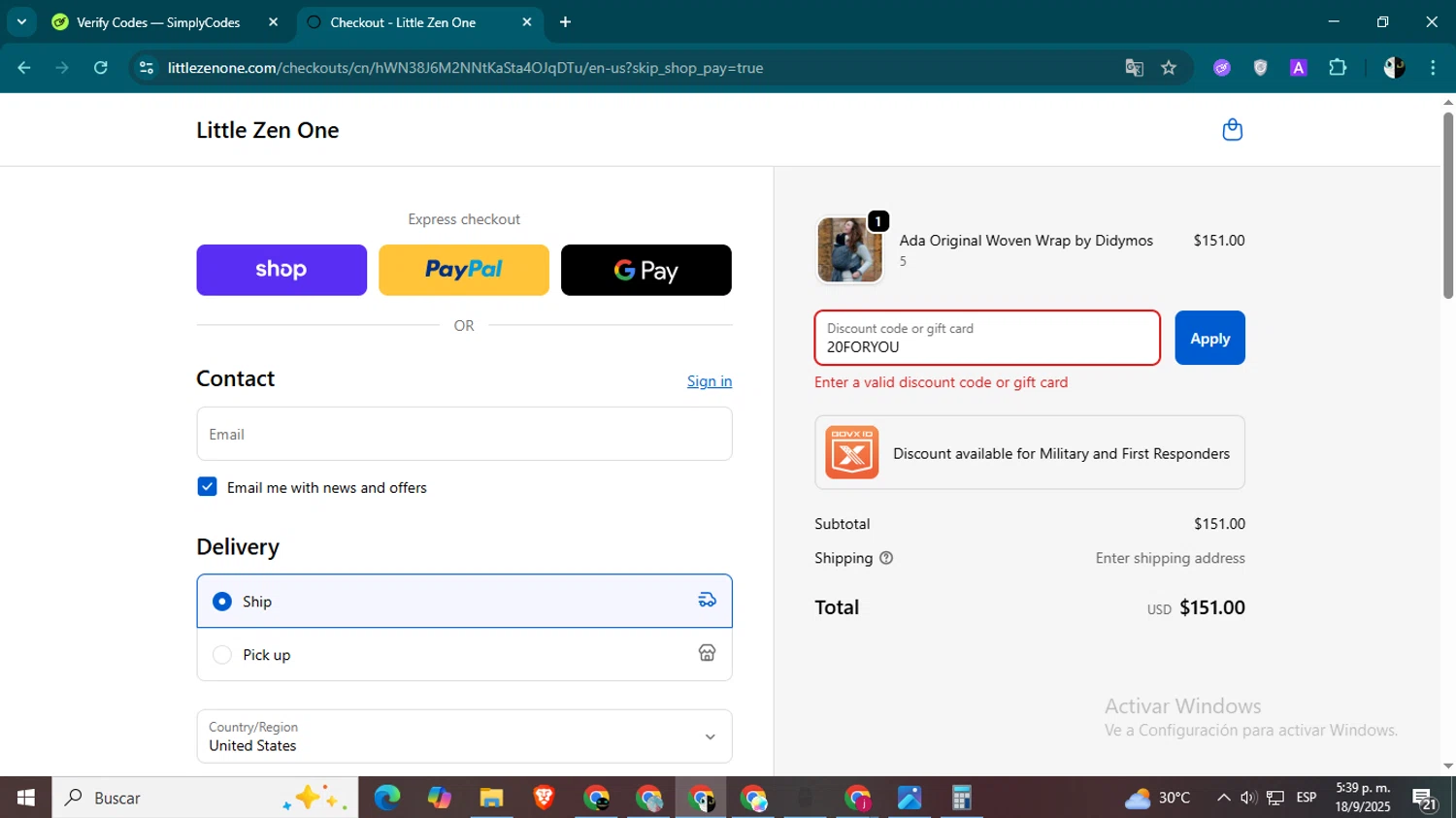This screenshot has height=818, width=1456.
Task: Open the browser extensions puzzle icon
Action: pos(1338,68)
